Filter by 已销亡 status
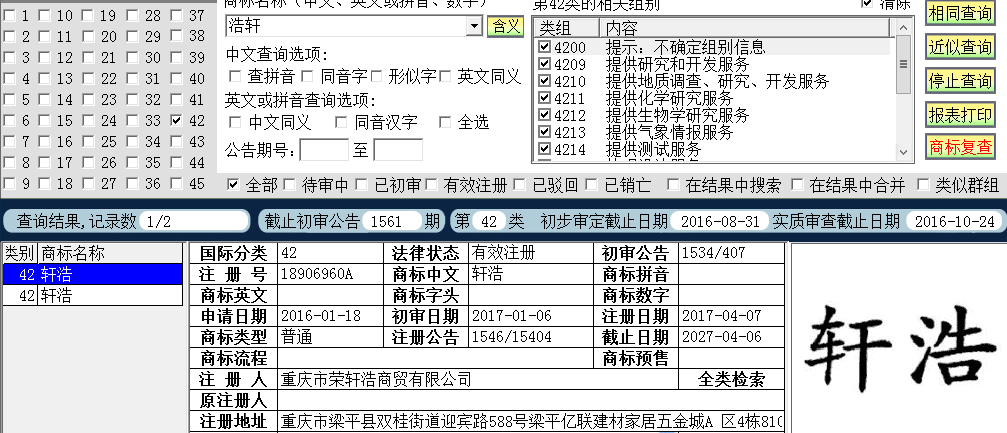This screenshot has height=433, width=1007. click(x=591, y=185)
